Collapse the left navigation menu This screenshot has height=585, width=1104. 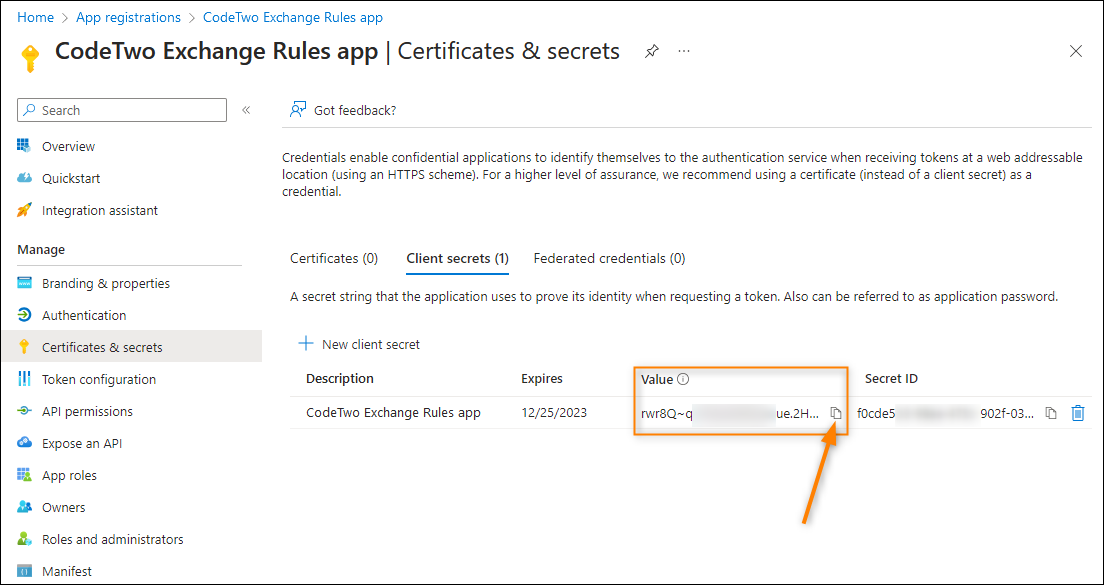[246, 110]
